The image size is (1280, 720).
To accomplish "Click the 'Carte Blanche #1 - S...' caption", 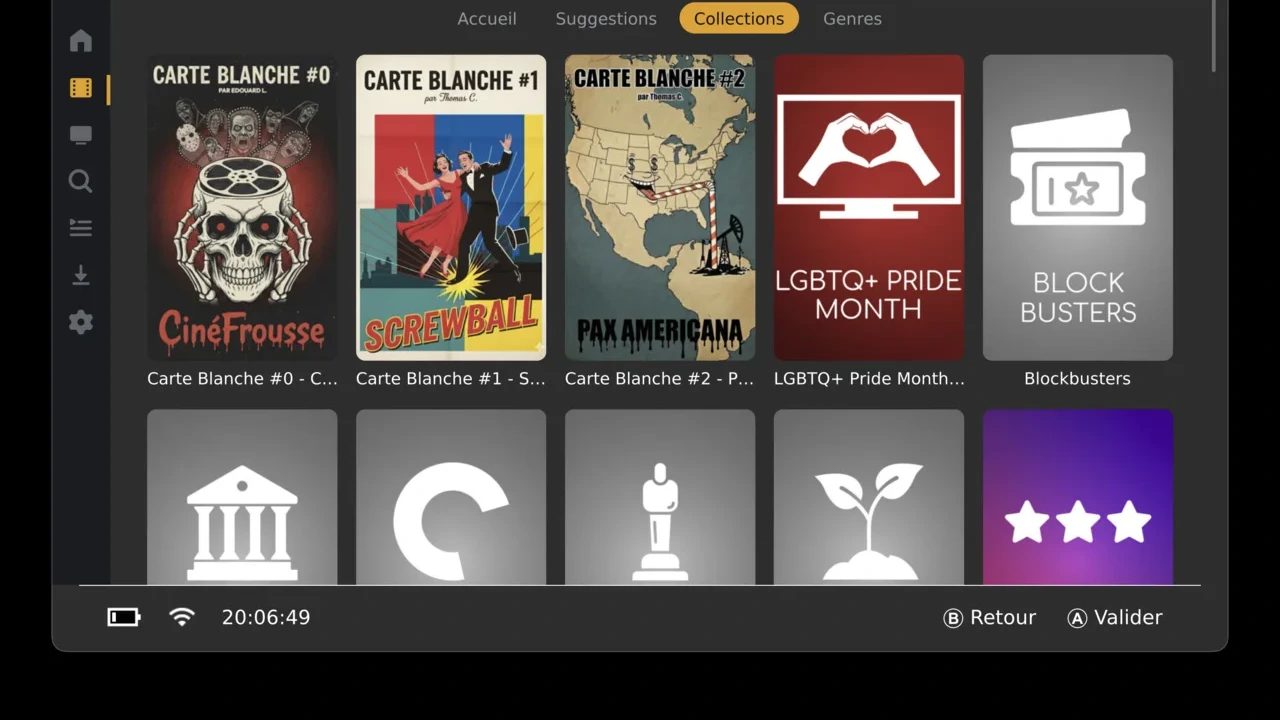I will (451, 378).
